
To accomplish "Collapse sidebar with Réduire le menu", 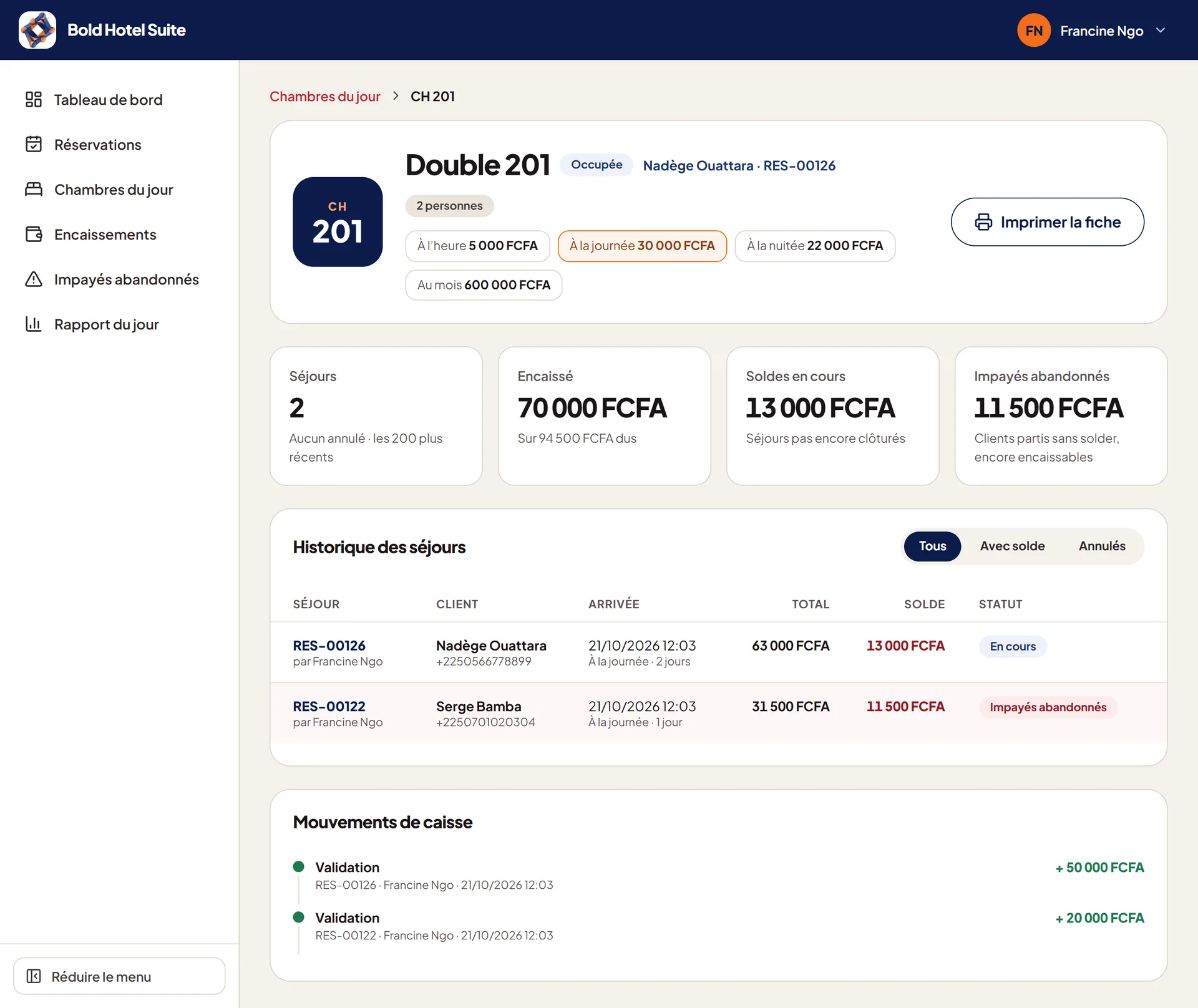I will click(x=119, y=976).
